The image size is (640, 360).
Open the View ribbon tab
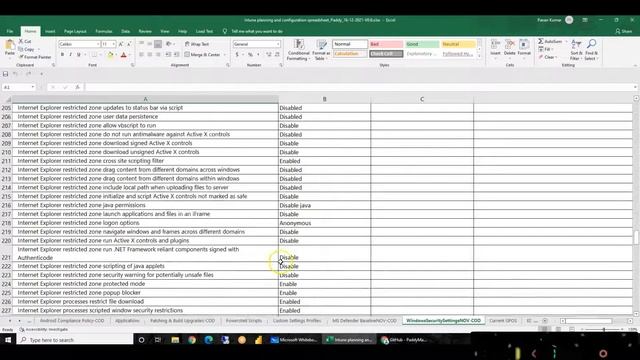(x=164, y=31)
